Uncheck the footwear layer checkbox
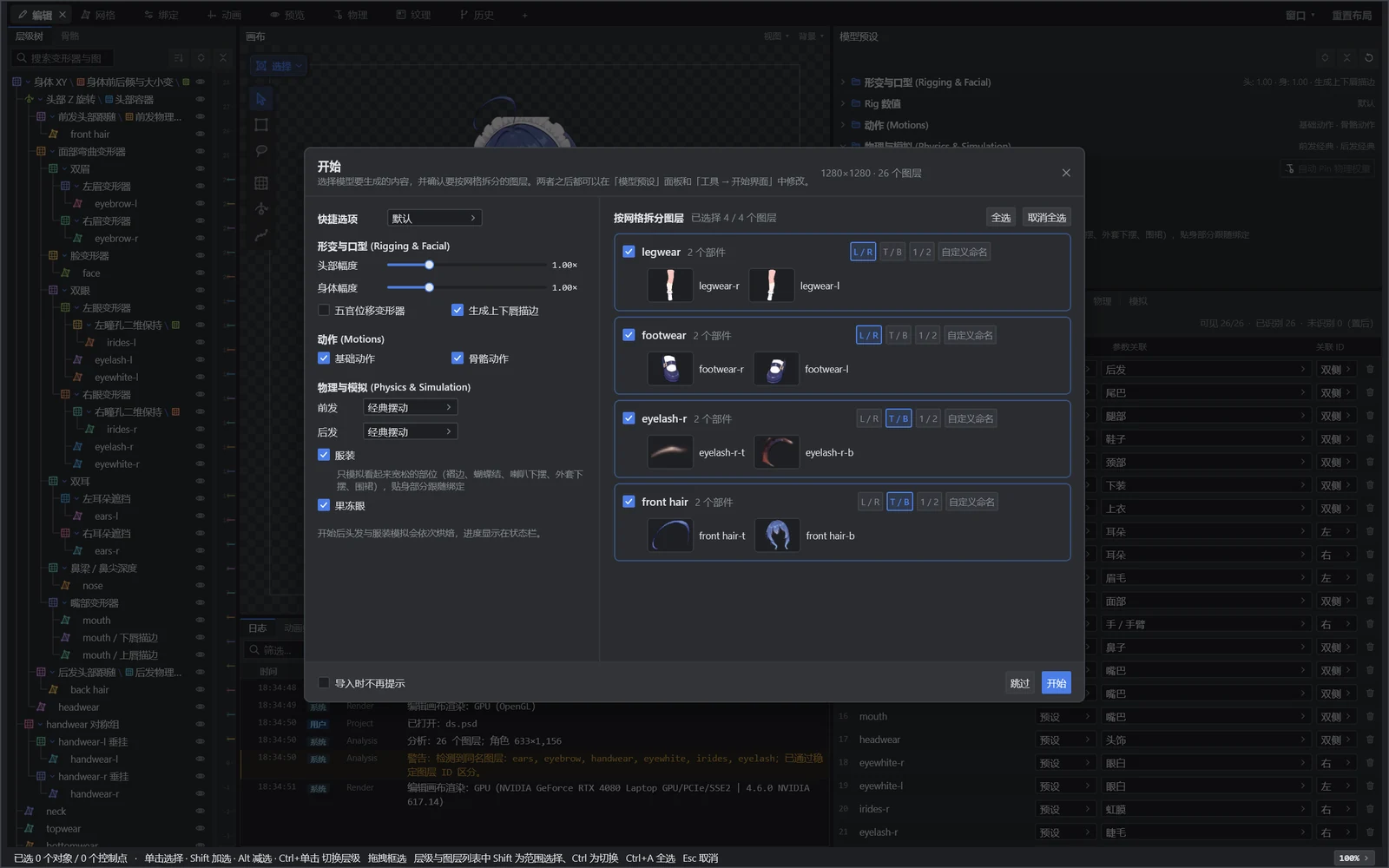Viewport: 1389px width, 868px height. [629, 335]
